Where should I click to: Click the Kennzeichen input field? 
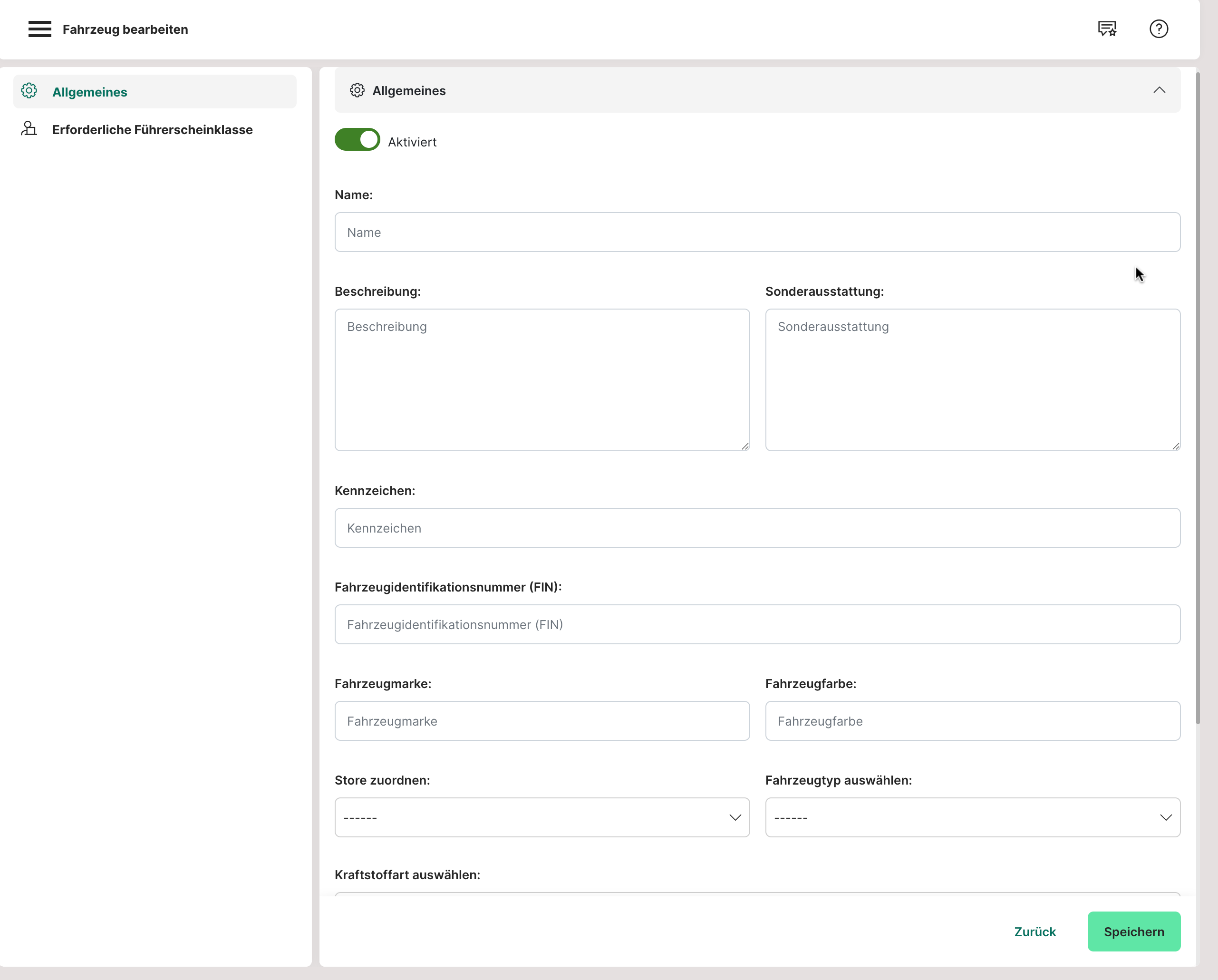click(x=757, y=528)
